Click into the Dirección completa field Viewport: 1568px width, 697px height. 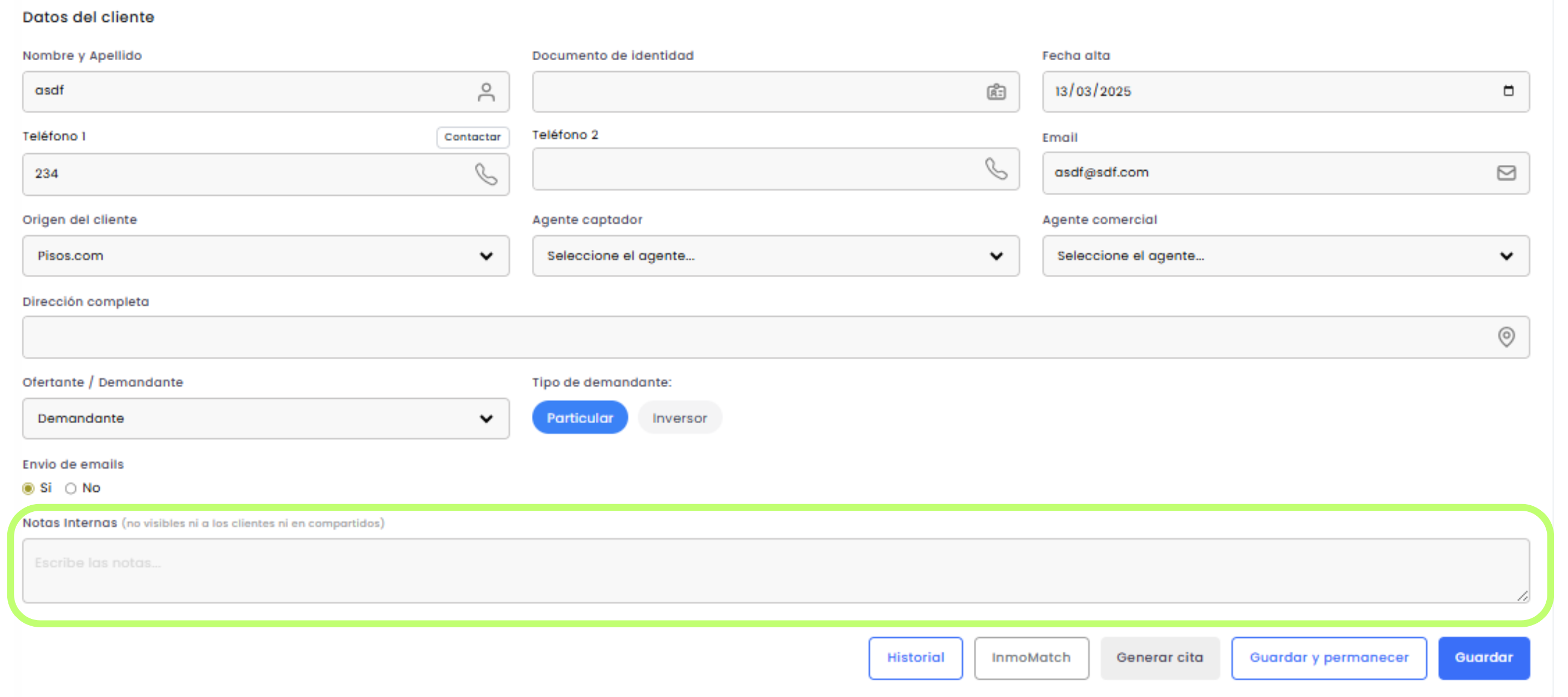pyautogui.click(x=775, y=337)
